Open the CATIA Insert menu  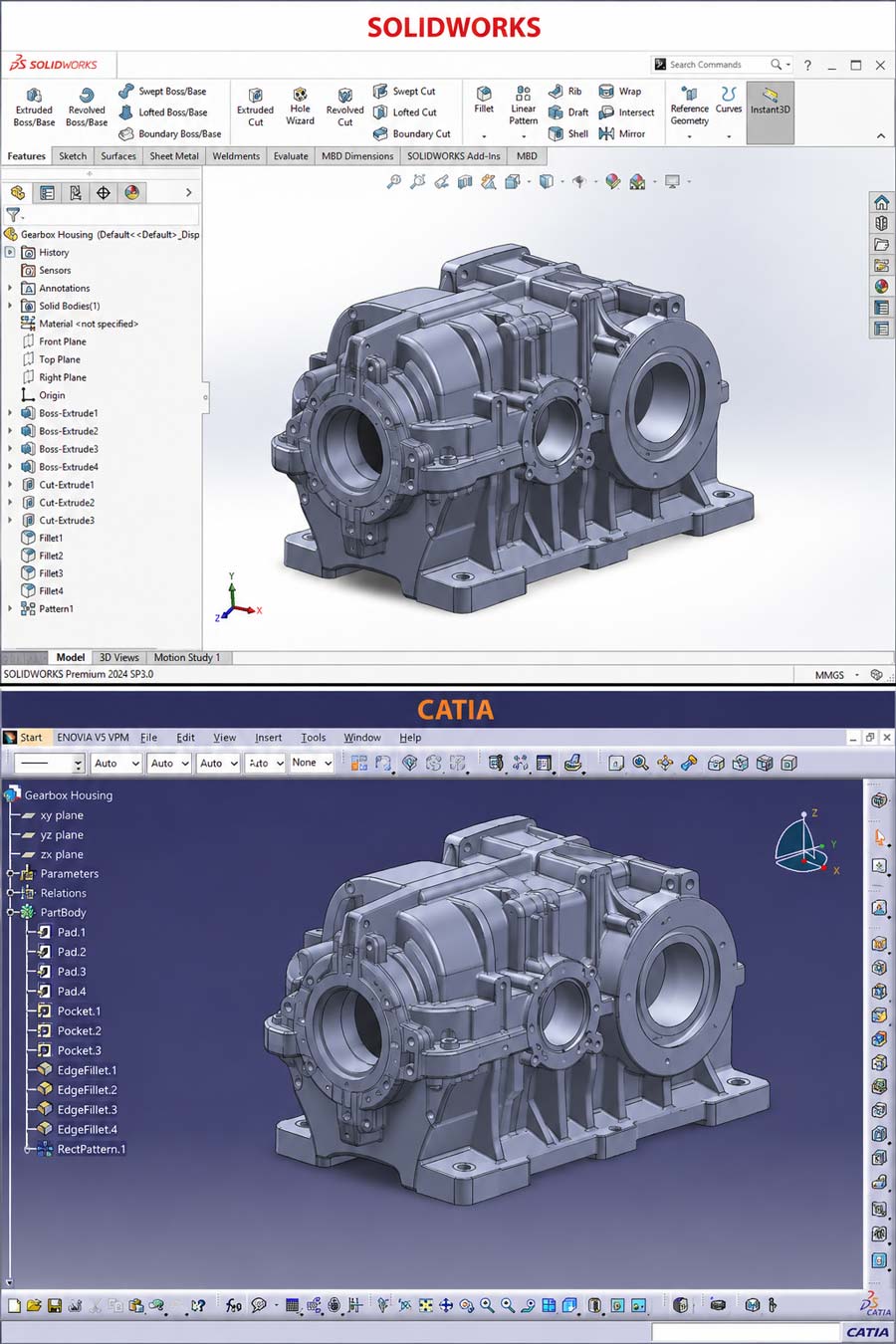[x=268, y=738]
